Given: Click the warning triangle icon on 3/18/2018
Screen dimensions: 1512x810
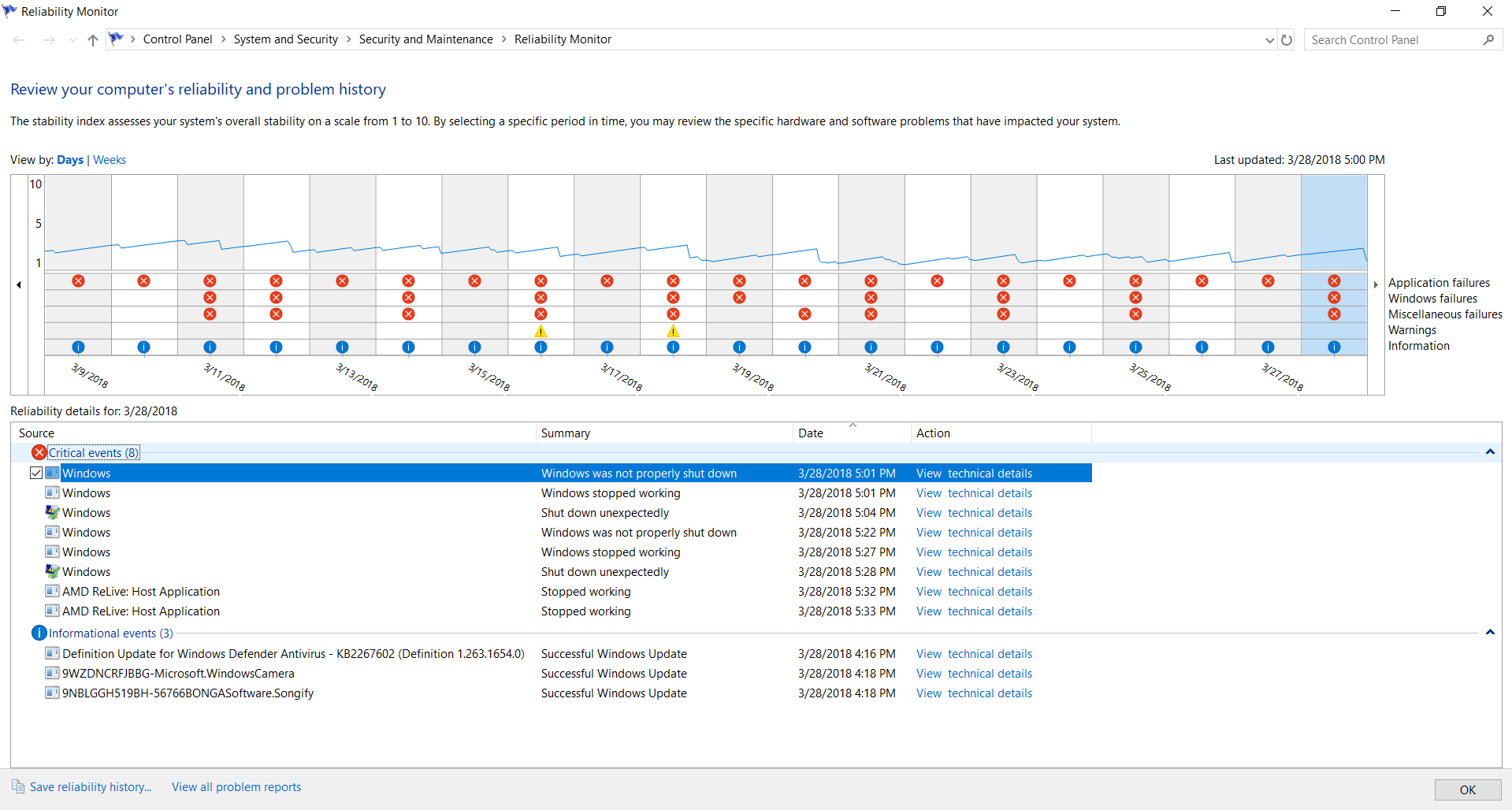Looking at the screenshot, I should pyautogui.click(x=673, y=331).
